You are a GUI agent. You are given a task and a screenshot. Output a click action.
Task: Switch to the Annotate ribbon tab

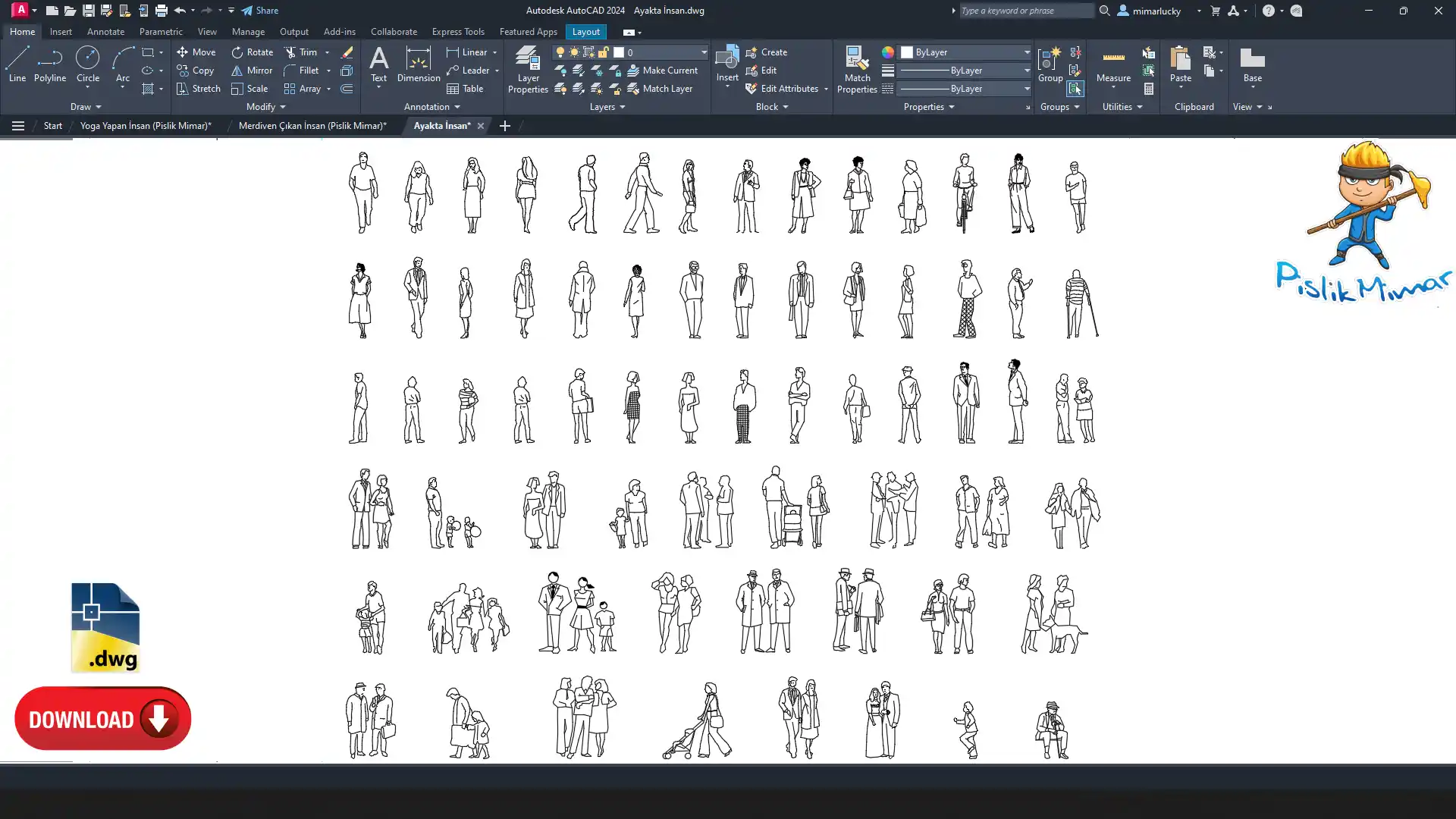tap(105, 32)
